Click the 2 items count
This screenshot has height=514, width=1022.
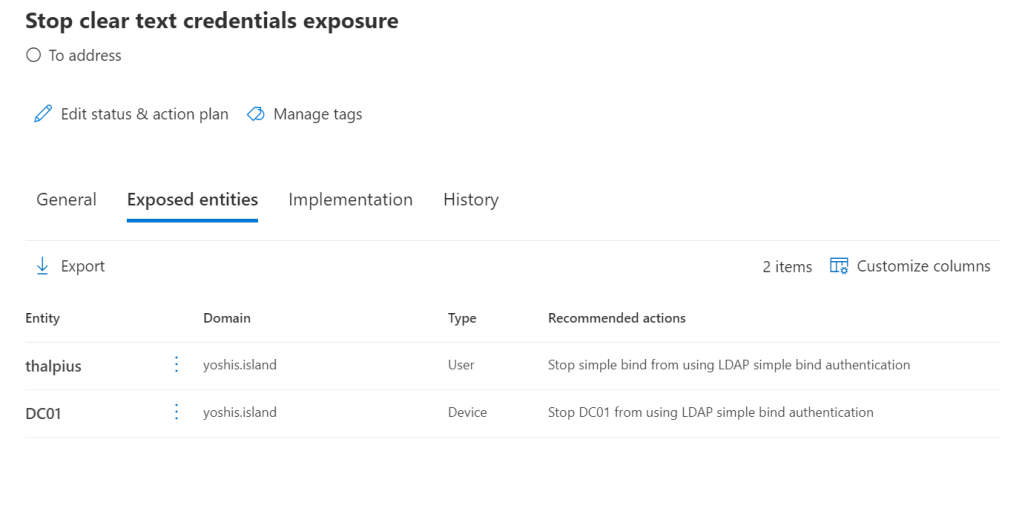click(787, 266)
